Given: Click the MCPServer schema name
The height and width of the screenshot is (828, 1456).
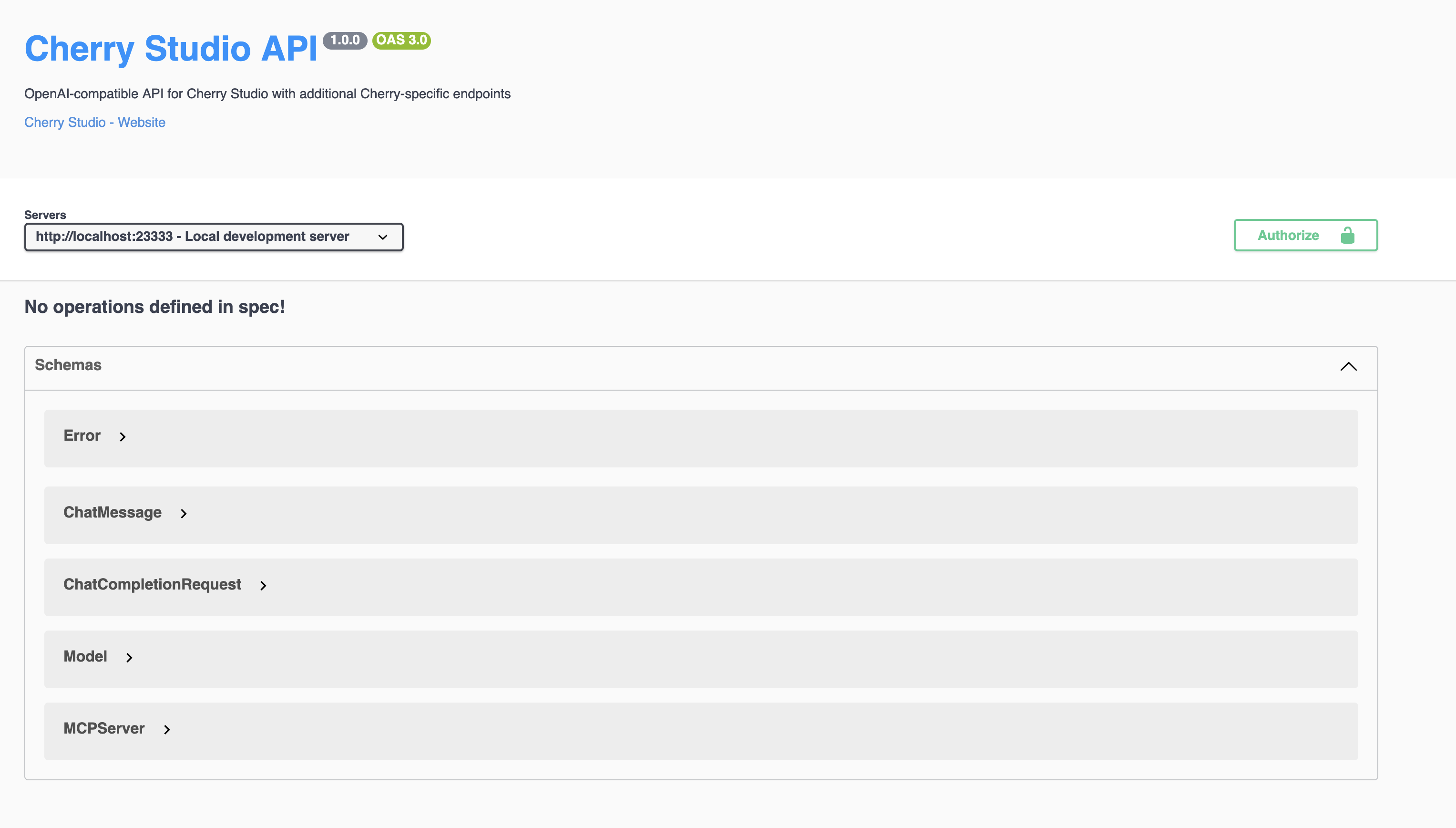Looking at the screenshot, I should (x=104, y=728).
